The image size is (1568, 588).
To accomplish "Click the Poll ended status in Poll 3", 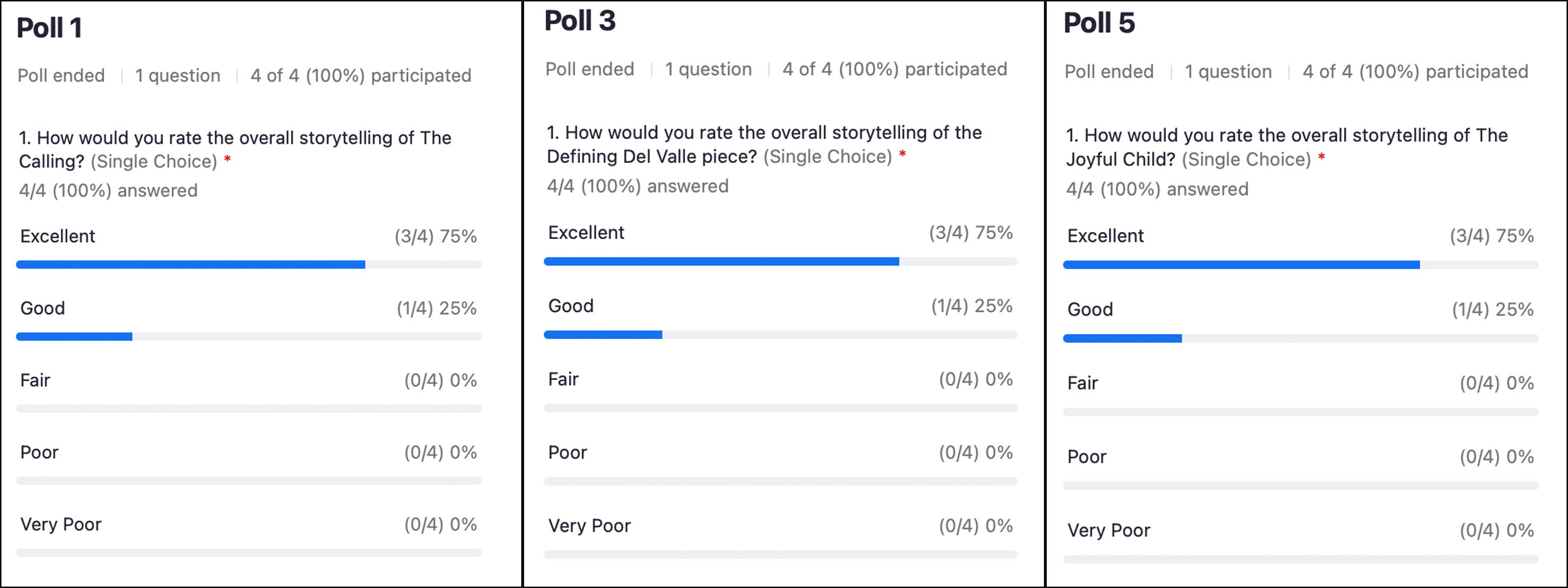I will 589,69.
